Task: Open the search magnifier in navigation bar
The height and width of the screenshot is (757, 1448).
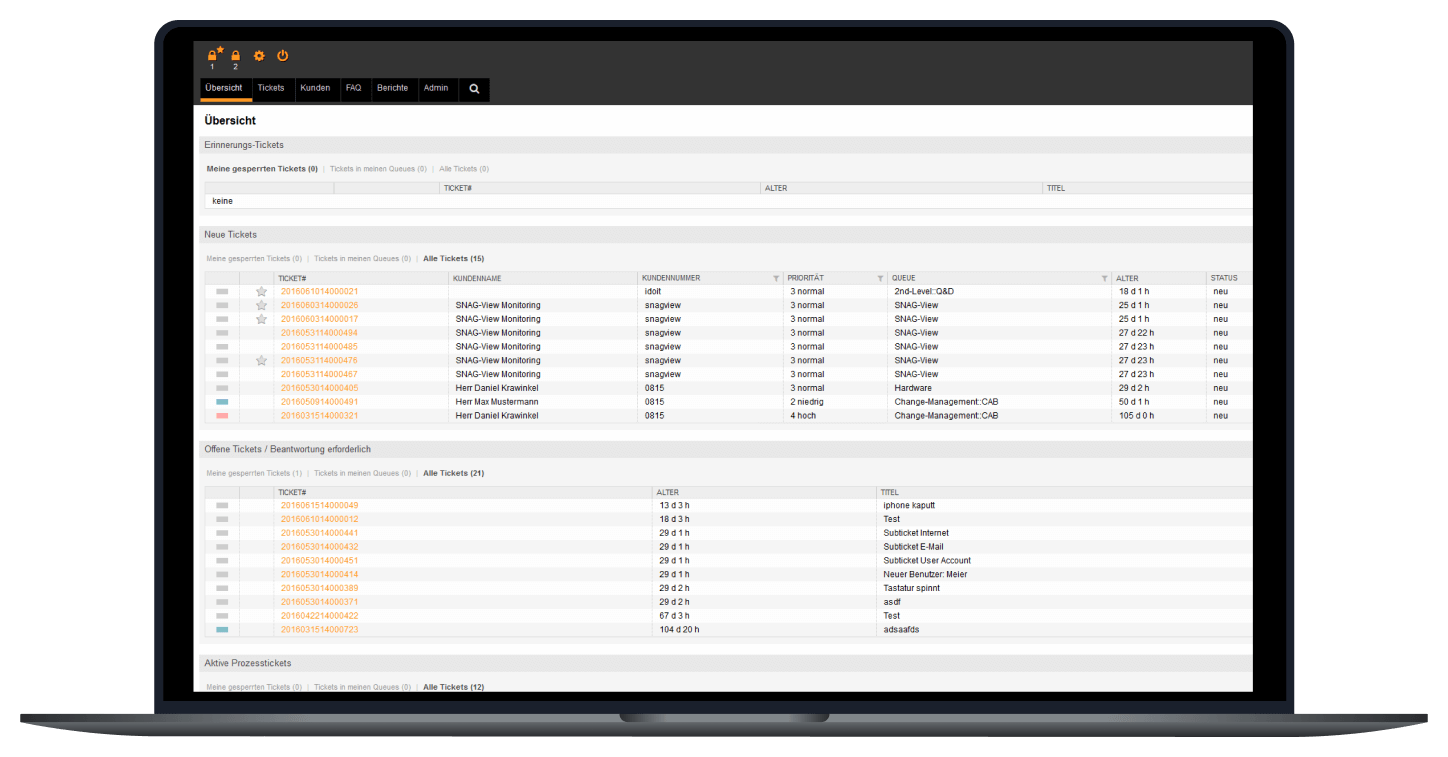Action: click(x=474, y=88)
